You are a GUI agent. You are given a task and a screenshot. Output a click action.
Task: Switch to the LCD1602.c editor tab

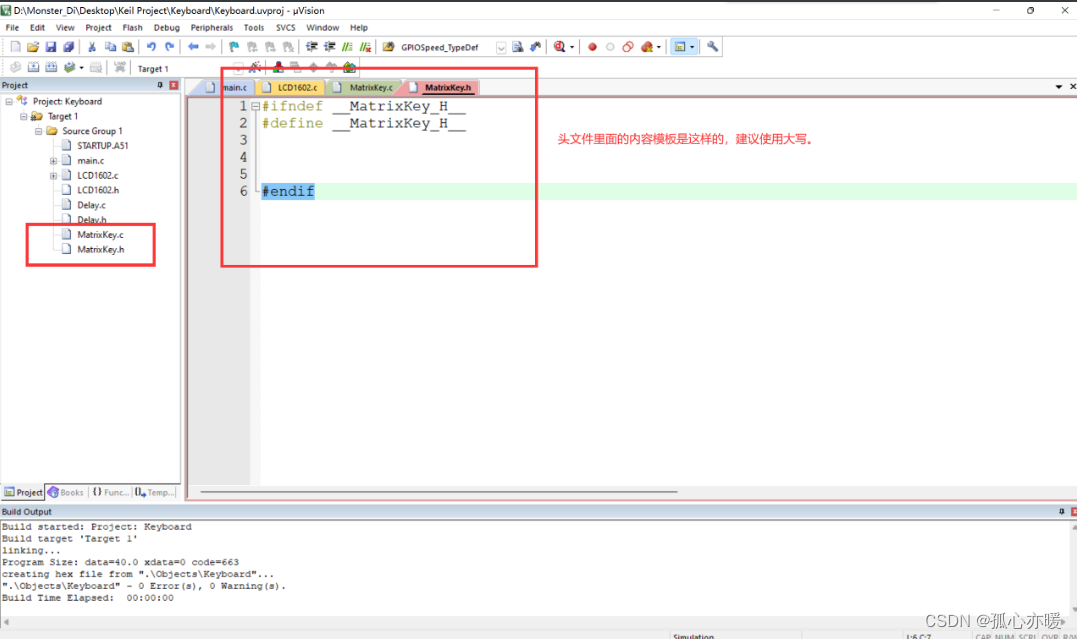(x=291, y=87)
